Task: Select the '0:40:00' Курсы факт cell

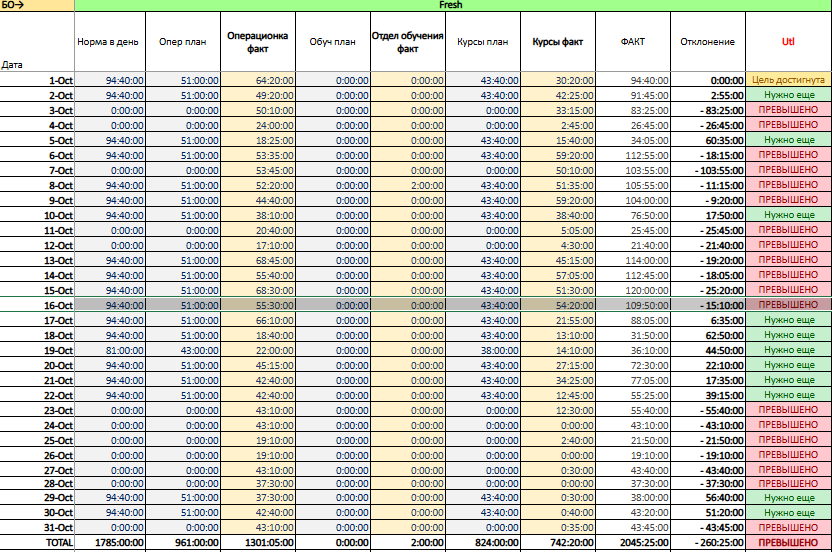Action: (x=558, y=512)
